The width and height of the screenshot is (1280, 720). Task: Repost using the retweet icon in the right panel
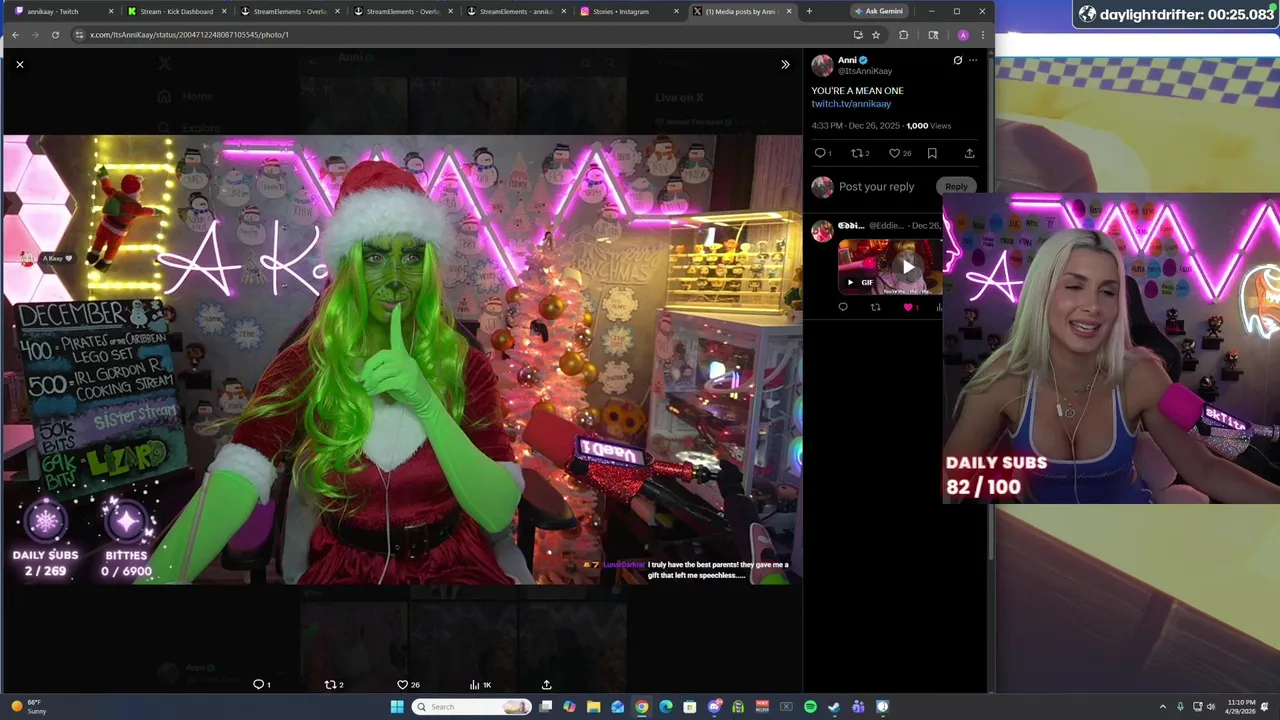coord(856,153)
